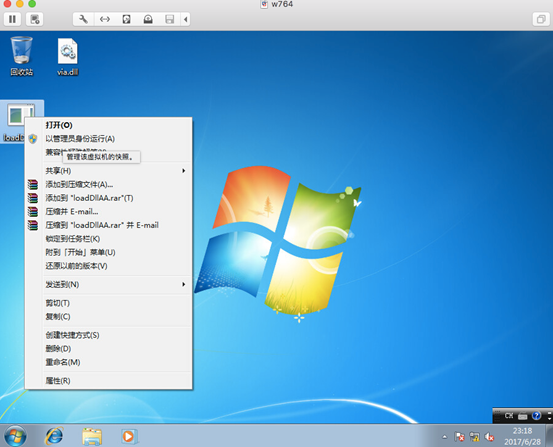Viewport: 553px width, 447px height.
Task: Show hidden tray icons arrow
Action: pos(445,437)
